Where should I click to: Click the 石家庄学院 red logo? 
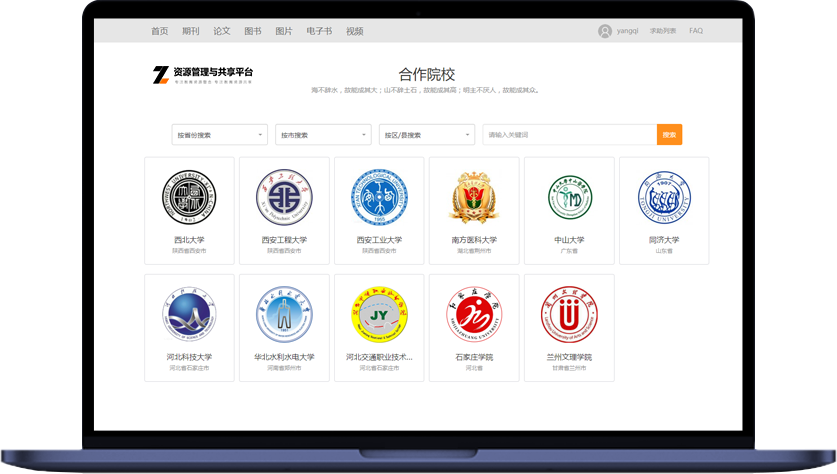[x=474, y=314]
